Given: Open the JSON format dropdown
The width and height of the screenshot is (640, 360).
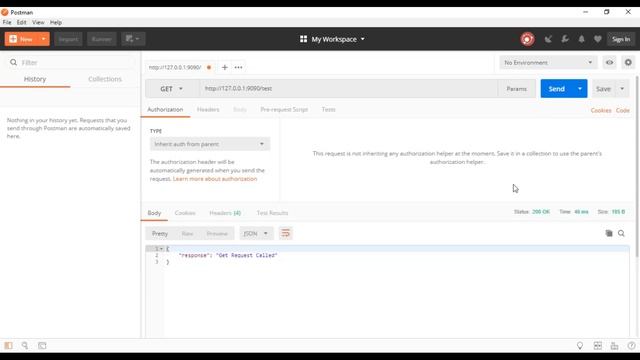Looking at the screenshot, I should tap(256, 233).
